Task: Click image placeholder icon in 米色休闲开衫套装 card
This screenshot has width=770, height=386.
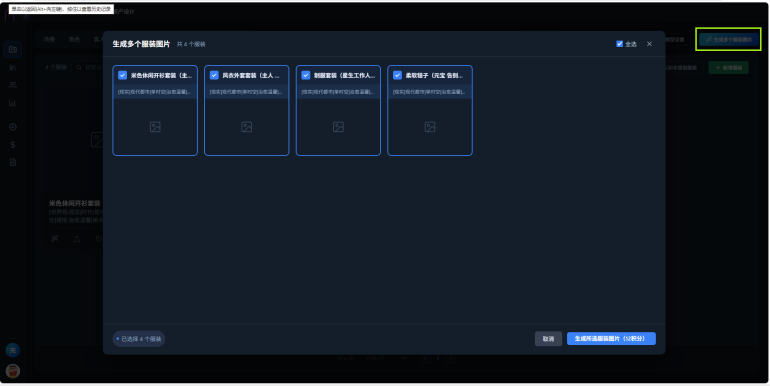Action: click(155, 127)
